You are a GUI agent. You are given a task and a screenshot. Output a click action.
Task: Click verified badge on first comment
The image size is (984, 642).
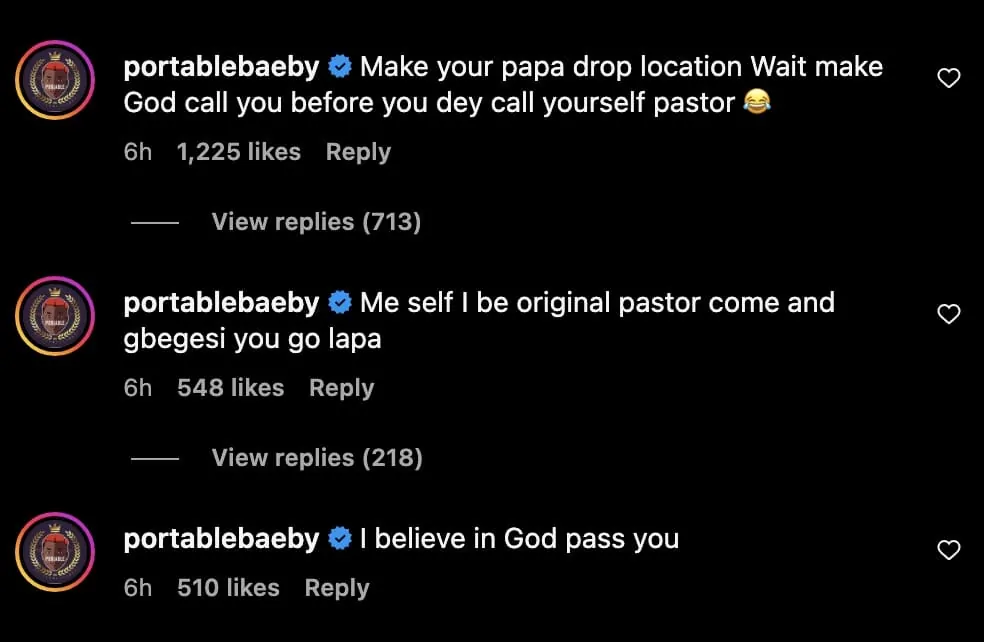[x=340, y=68]
